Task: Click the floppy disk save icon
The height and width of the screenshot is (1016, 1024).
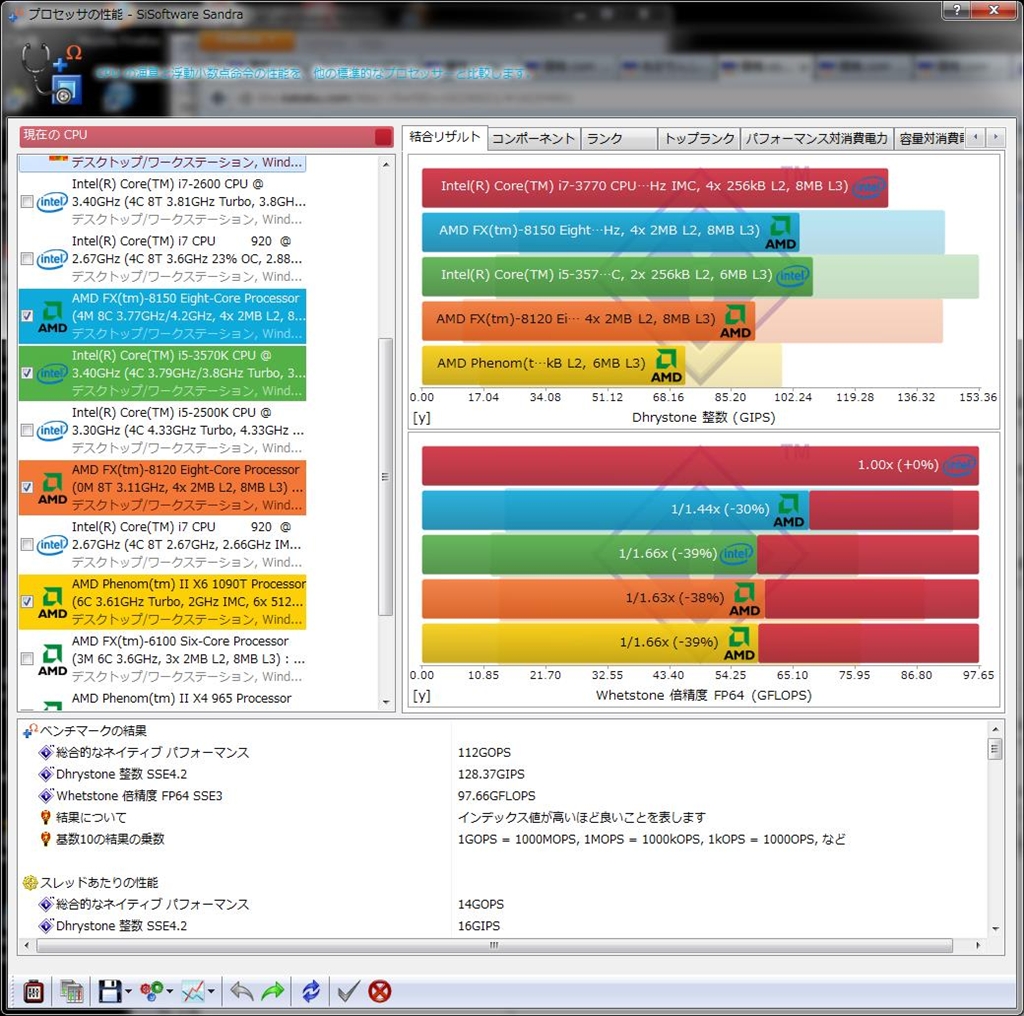Action: coord(110,992)
